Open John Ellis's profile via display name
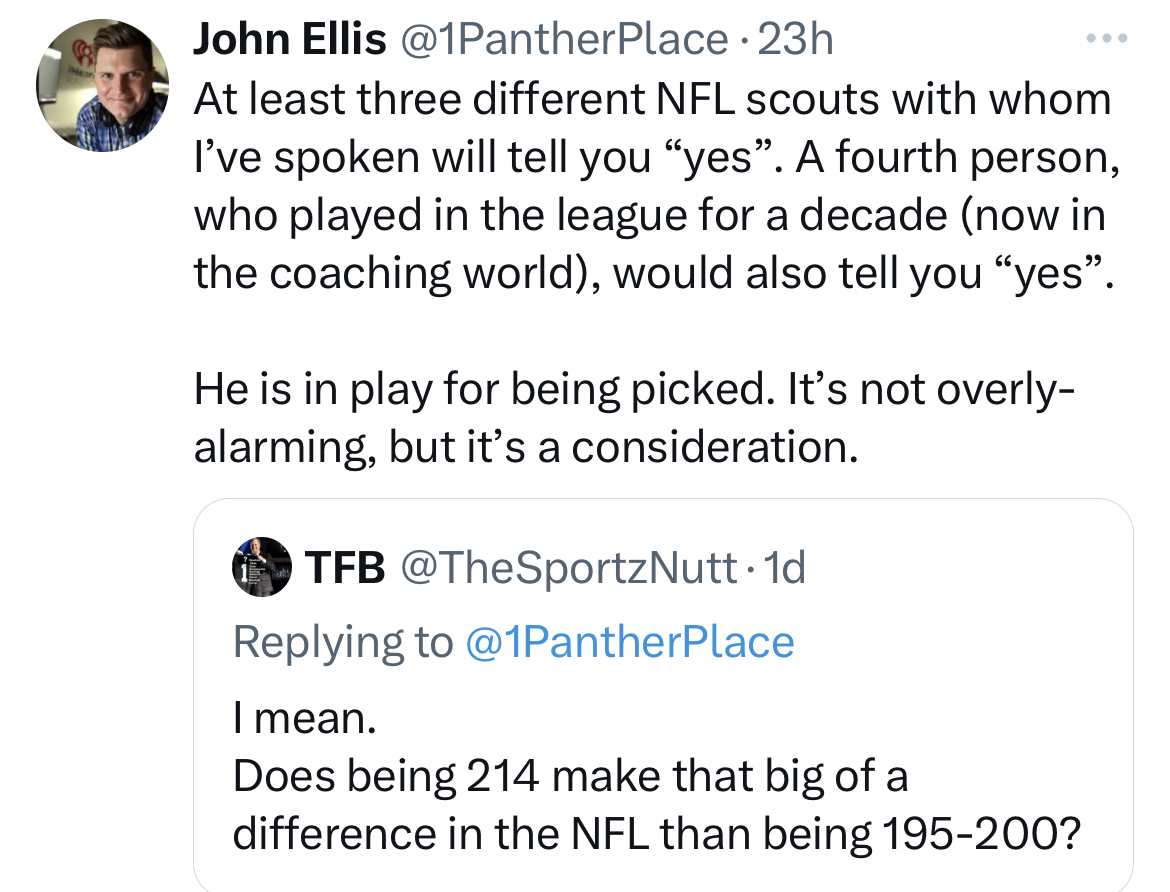The image size is (1170, 892). 289,40
